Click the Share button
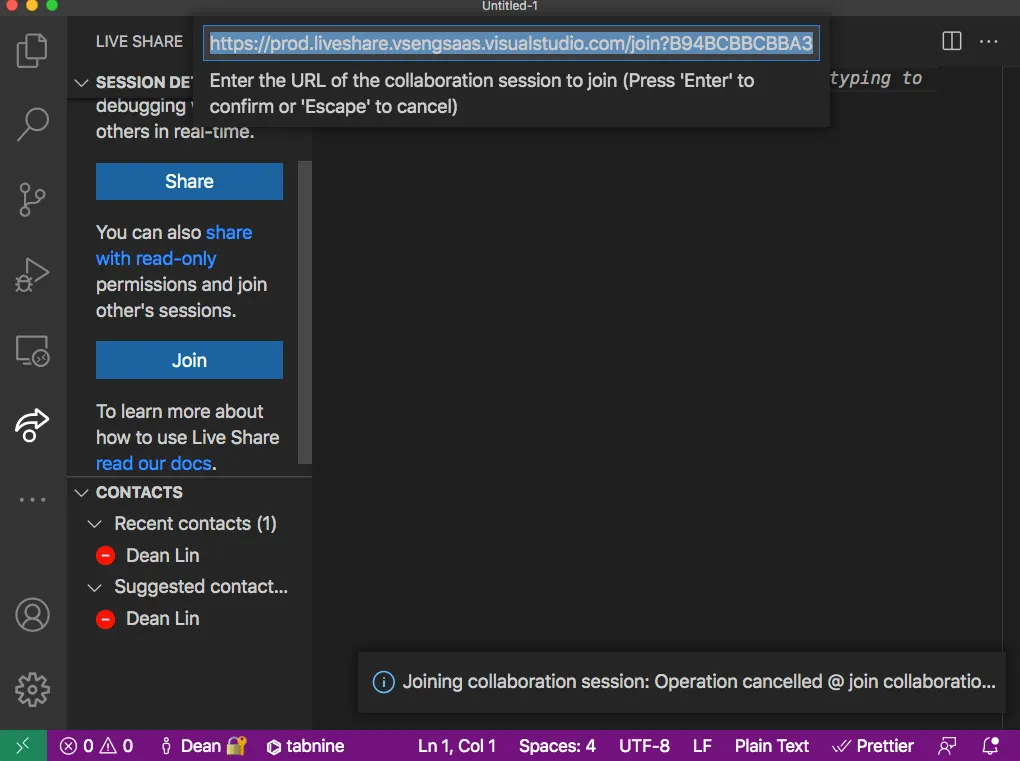 click(189, 181)
